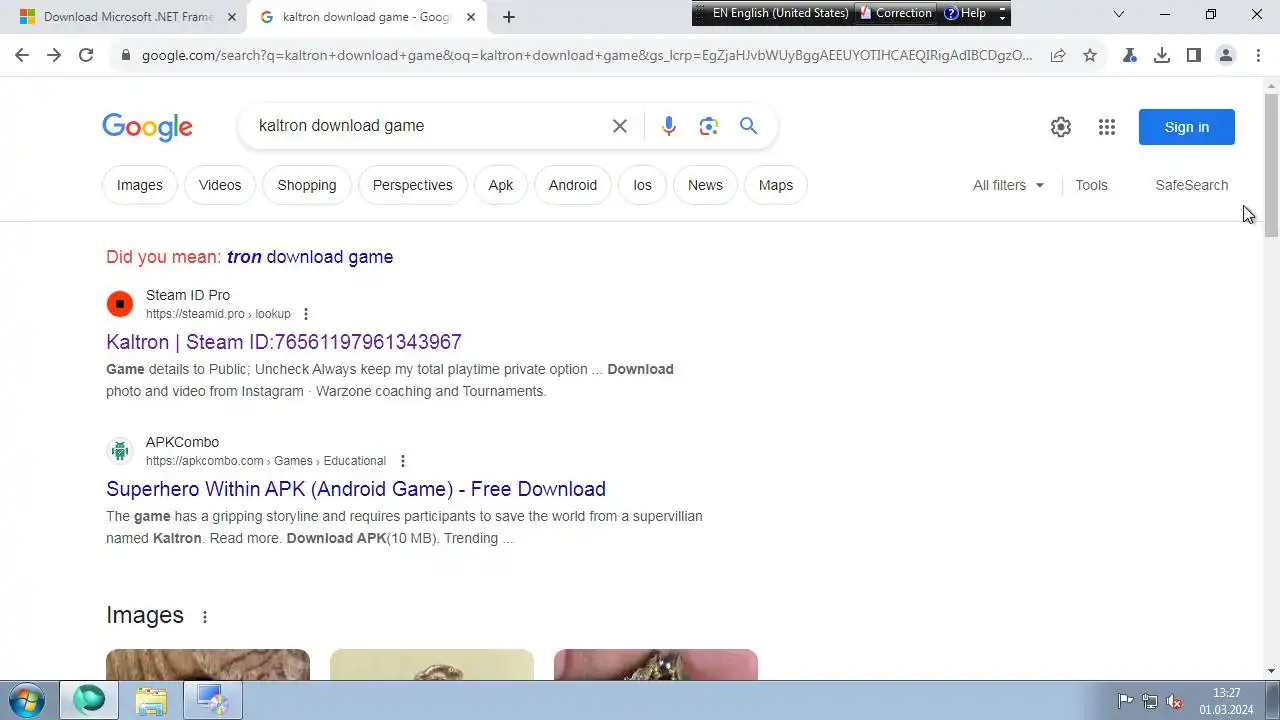This screenshot has height=720, width=1280.
Task: Share this page icon in address bar
Action: [x=1058, y=55]
